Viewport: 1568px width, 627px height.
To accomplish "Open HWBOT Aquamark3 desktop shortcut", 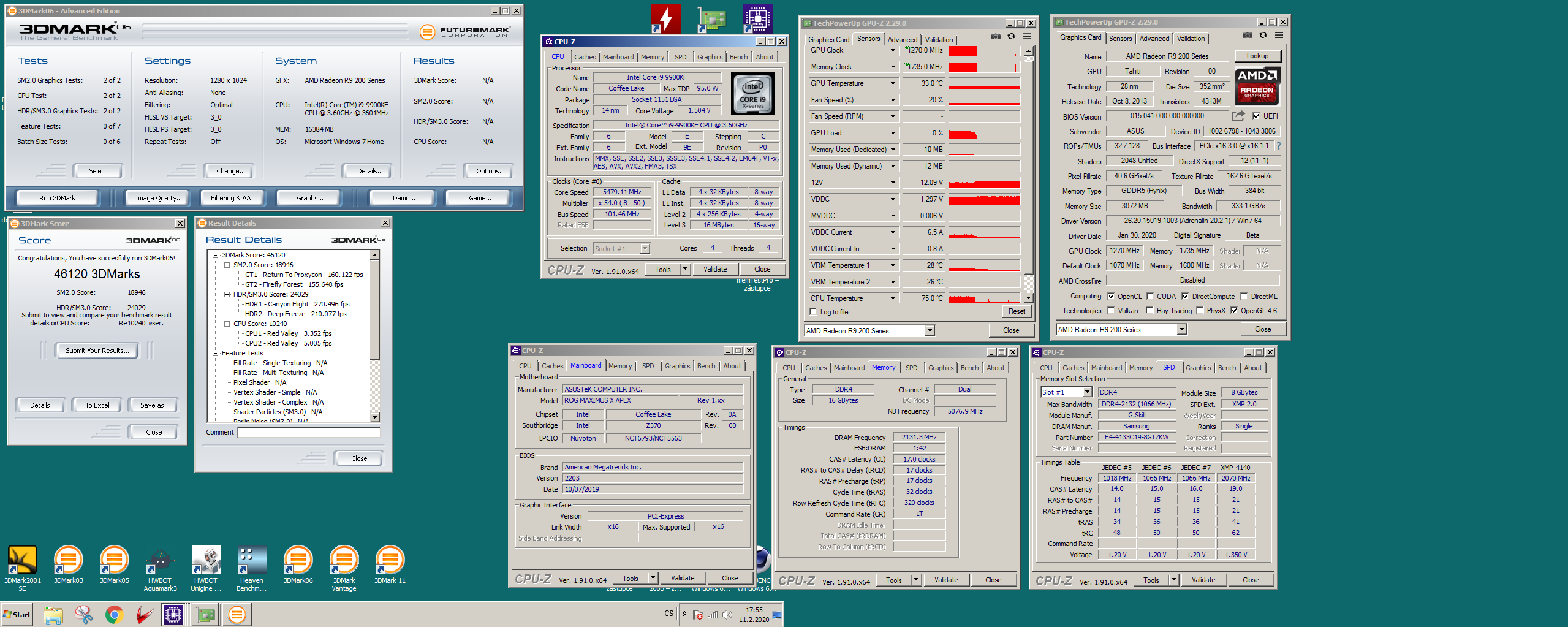I will [160, 568].
